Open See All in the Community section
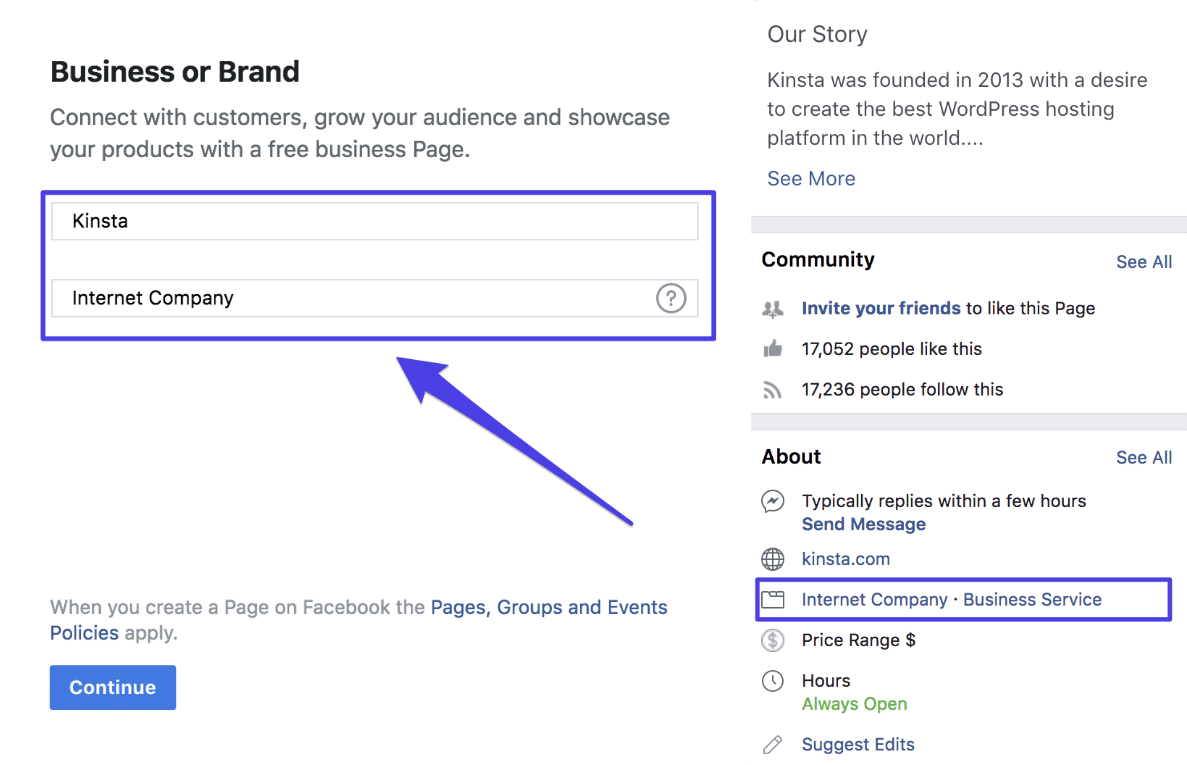 pyautogui.click(x=1143, y=261)
